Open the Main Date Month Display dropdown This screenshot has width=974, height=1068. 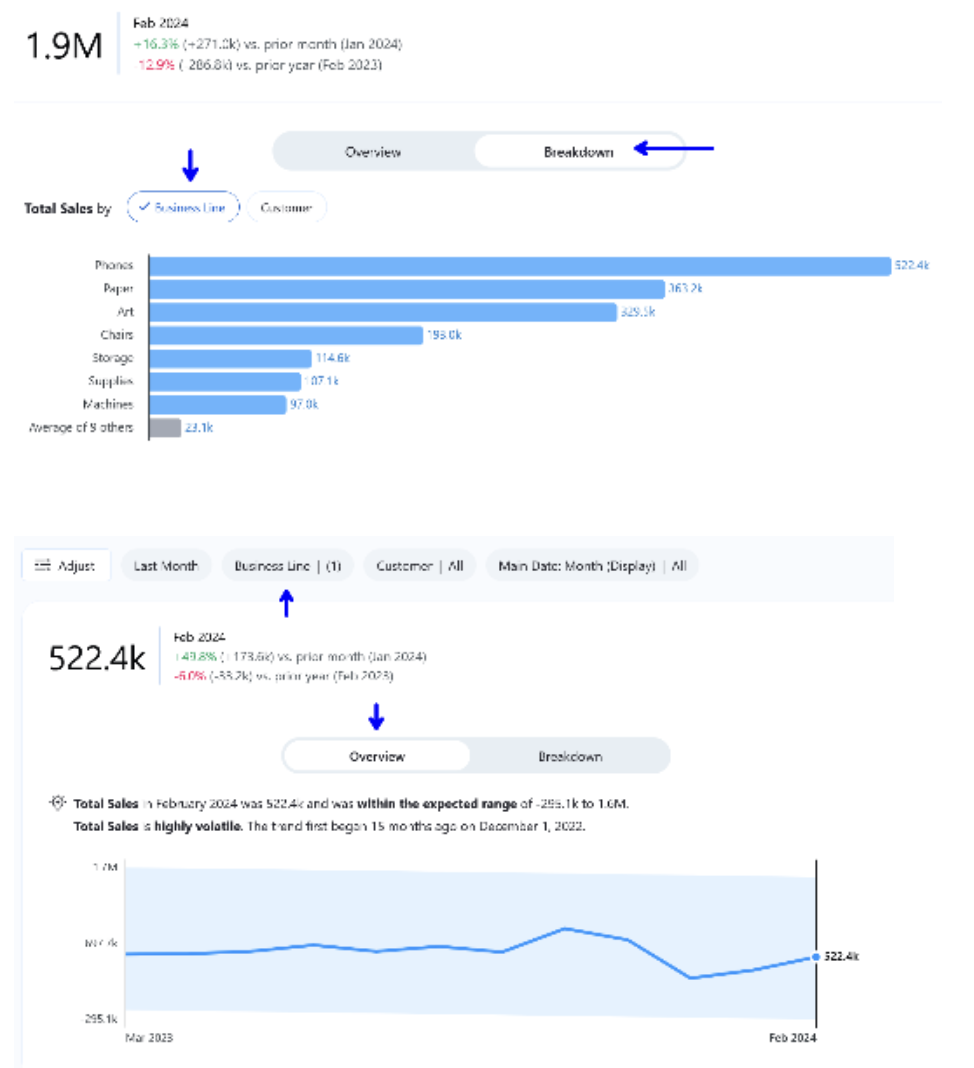(595, 565)
